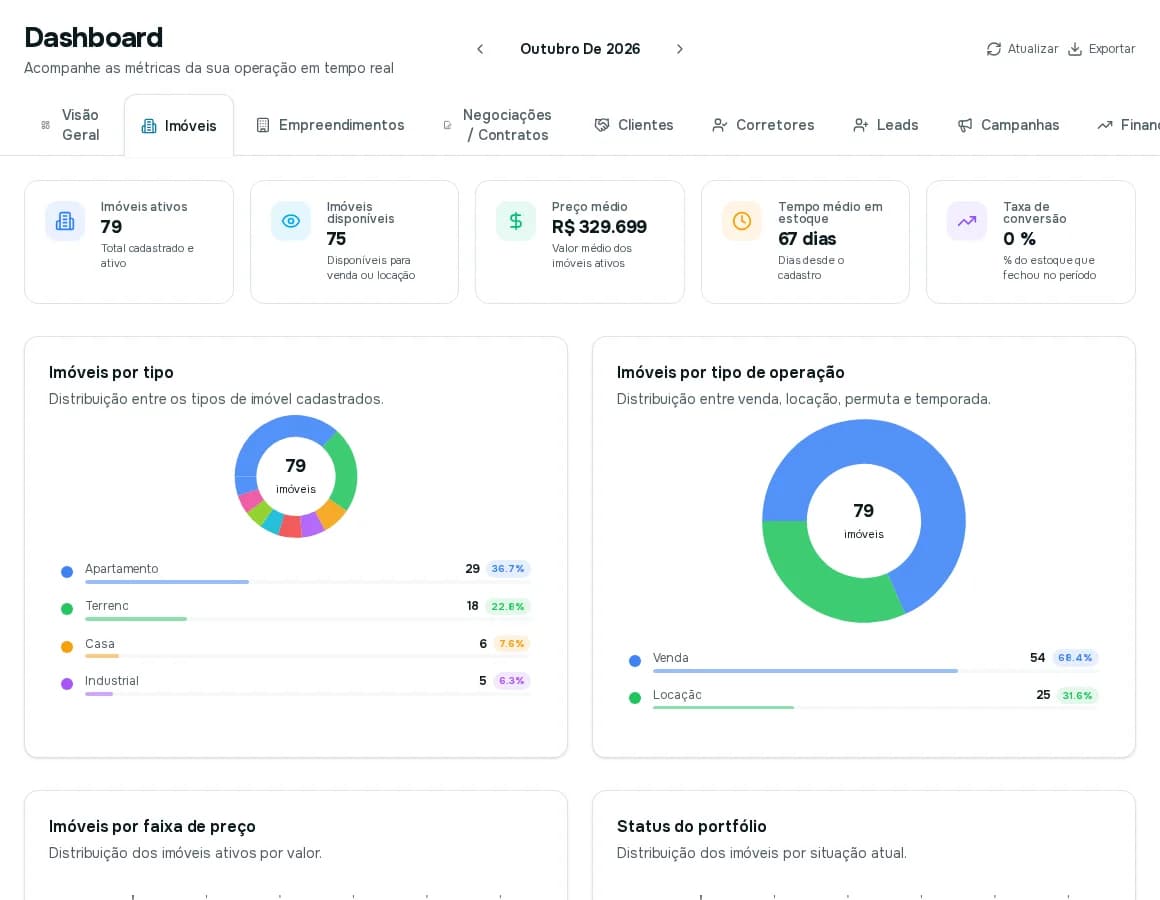Open the Corretores tab
This screenshot has width=1160, height=900.
pos(763,125)
